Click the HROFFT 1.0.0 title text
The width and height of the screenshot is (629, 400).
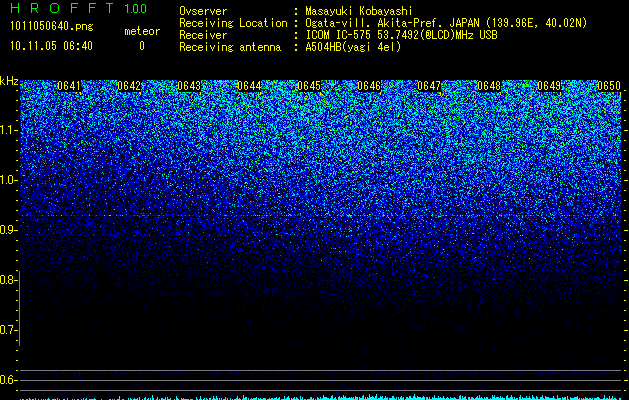pos(78,8)
